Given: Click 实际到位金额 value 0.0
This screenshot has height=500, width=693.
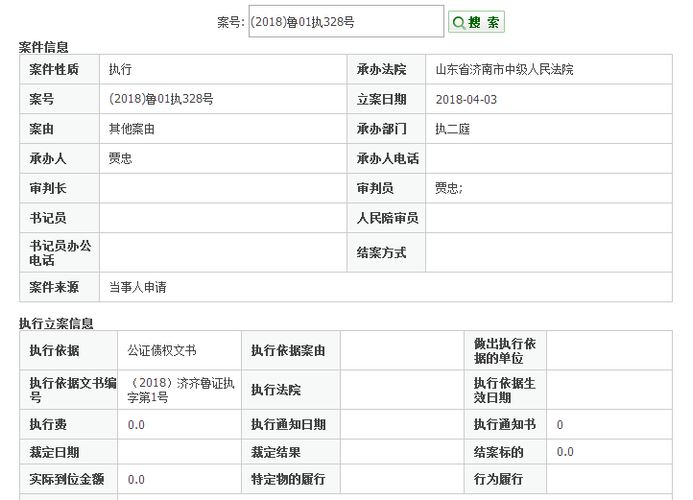Looking at the screenshot, I should (x=136, y=480).
